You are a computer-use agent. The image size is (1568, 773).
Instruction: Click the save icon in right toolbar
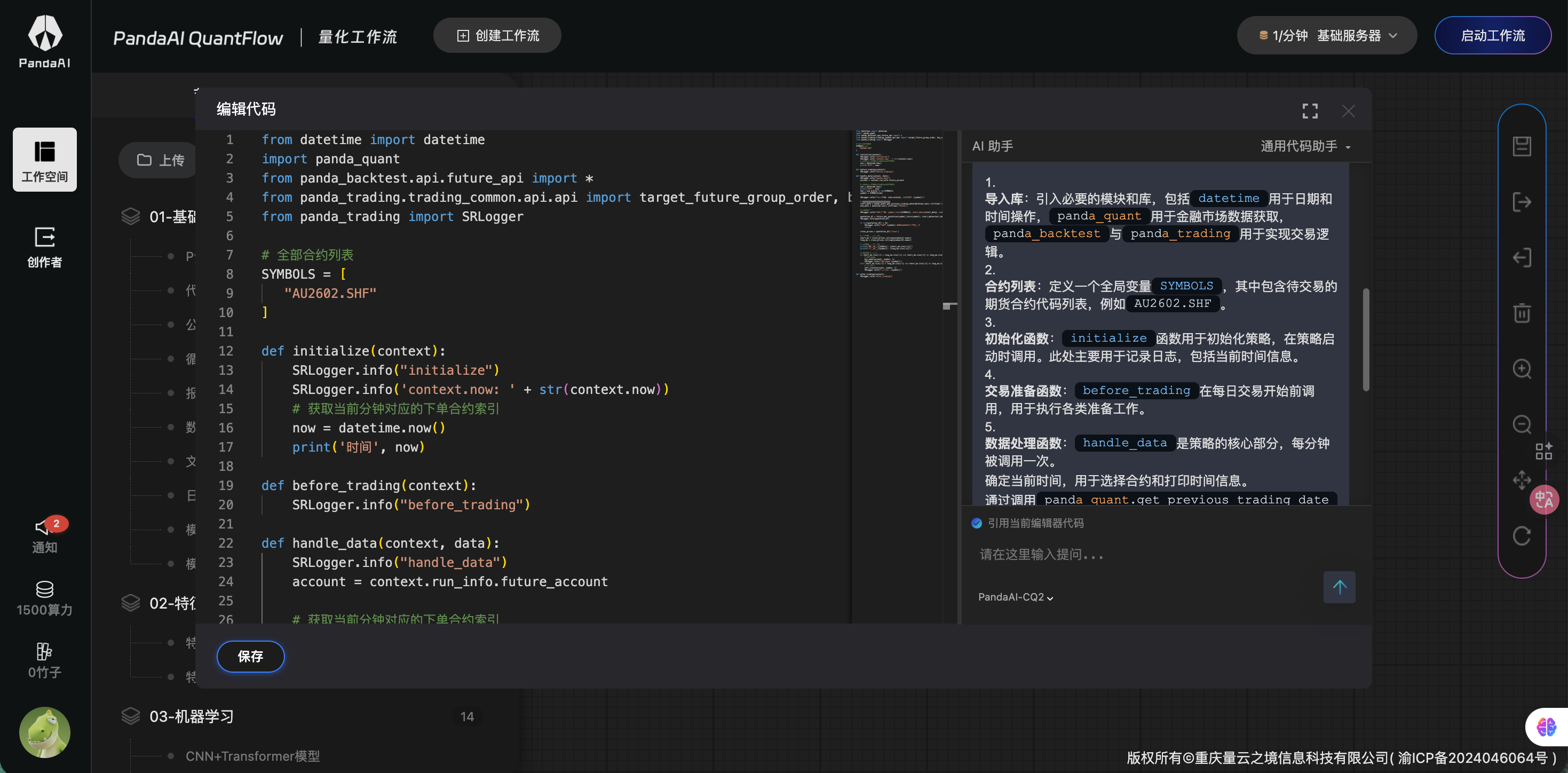point(1521,146)
